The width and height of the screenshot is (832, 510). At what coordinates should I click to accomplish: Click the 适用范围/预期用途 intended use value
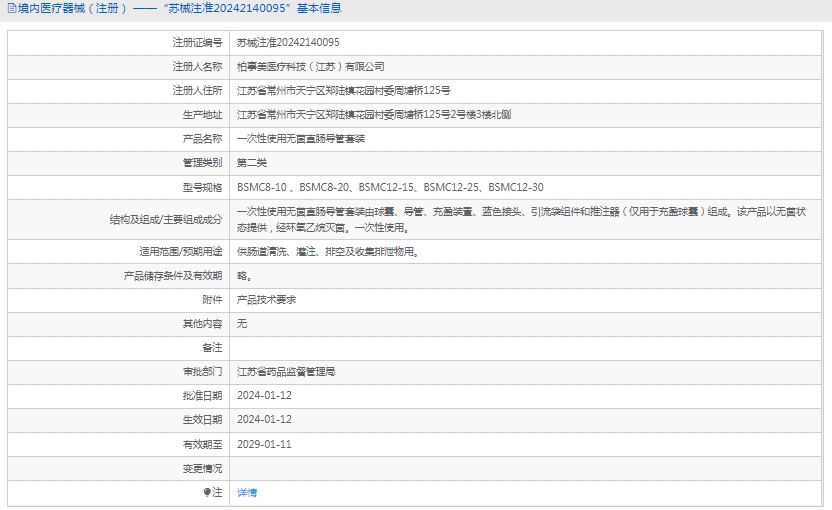(327, 252)
